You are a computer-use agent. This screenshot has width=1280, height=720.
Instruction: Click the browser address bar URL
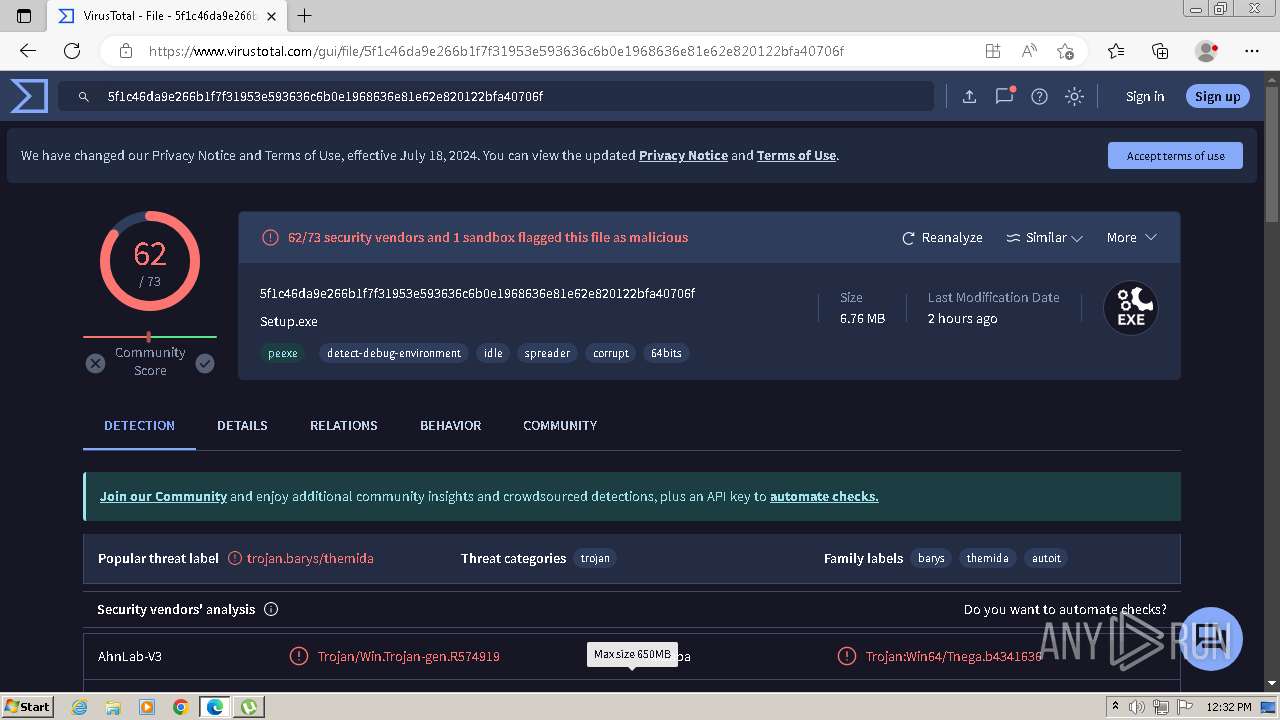coord(496,51)
